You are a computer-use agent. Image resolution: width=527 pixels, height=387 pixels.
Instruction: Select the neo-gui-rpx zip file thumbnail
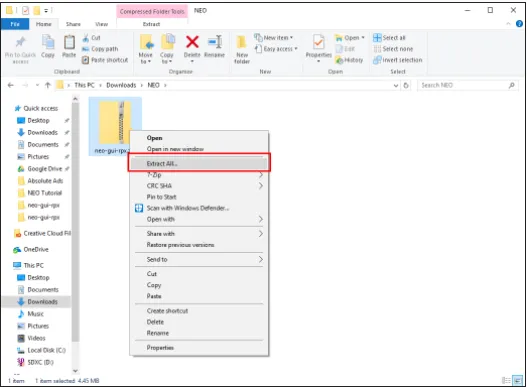tap(115, 123)
